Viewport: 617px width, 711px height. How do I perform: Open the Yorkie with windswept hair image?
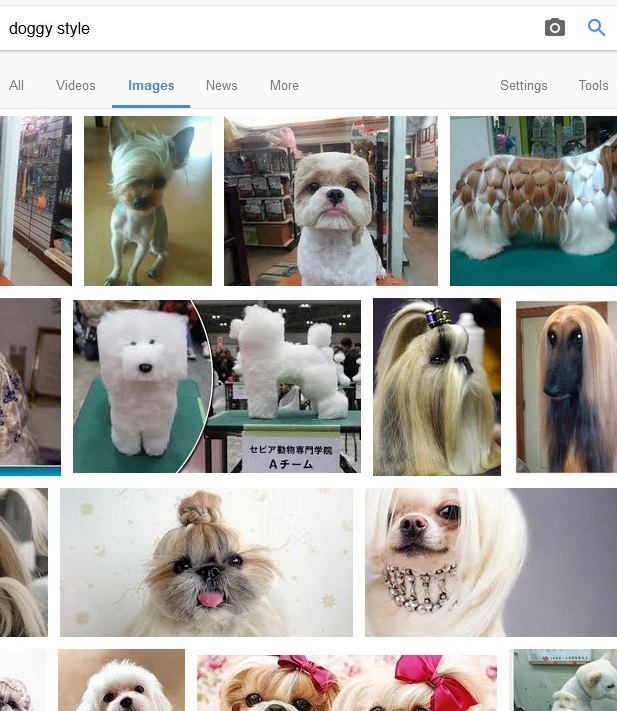coord(148,201)
